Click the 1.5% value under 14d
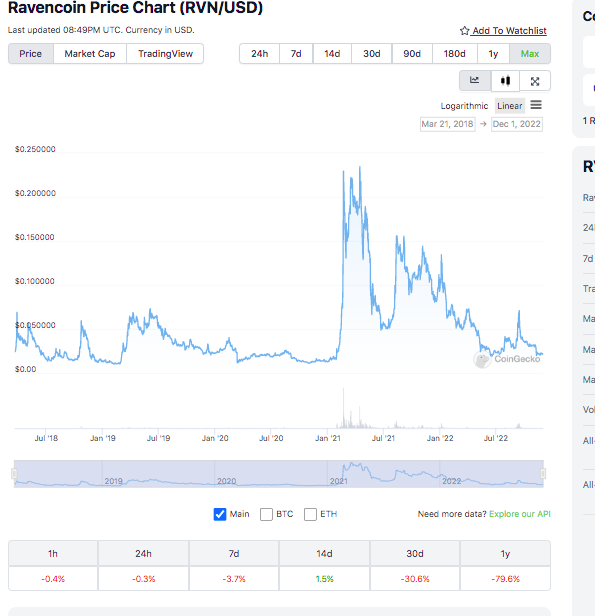Viewport: 595px width, 616px height. [324, 579]
